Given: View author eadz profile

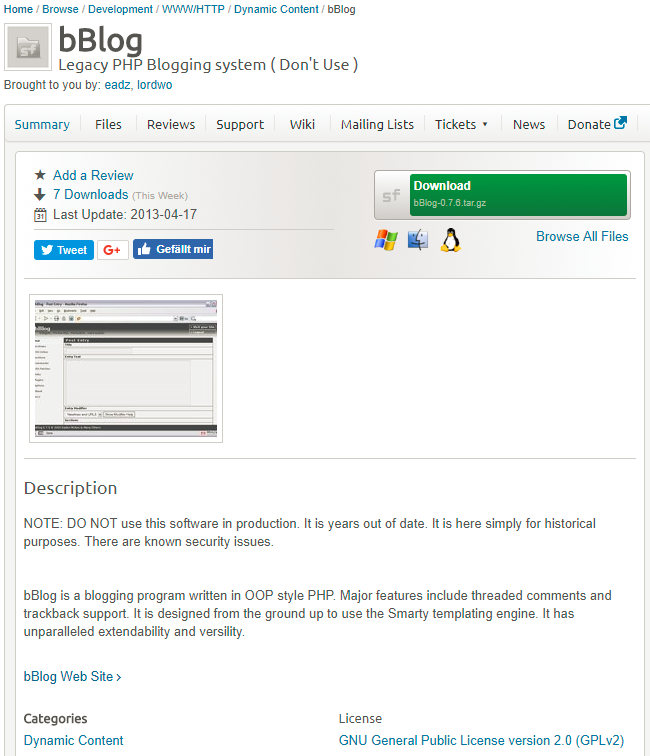Looking at the screenshot, I should pyautogui.click(x=118, y=85).
